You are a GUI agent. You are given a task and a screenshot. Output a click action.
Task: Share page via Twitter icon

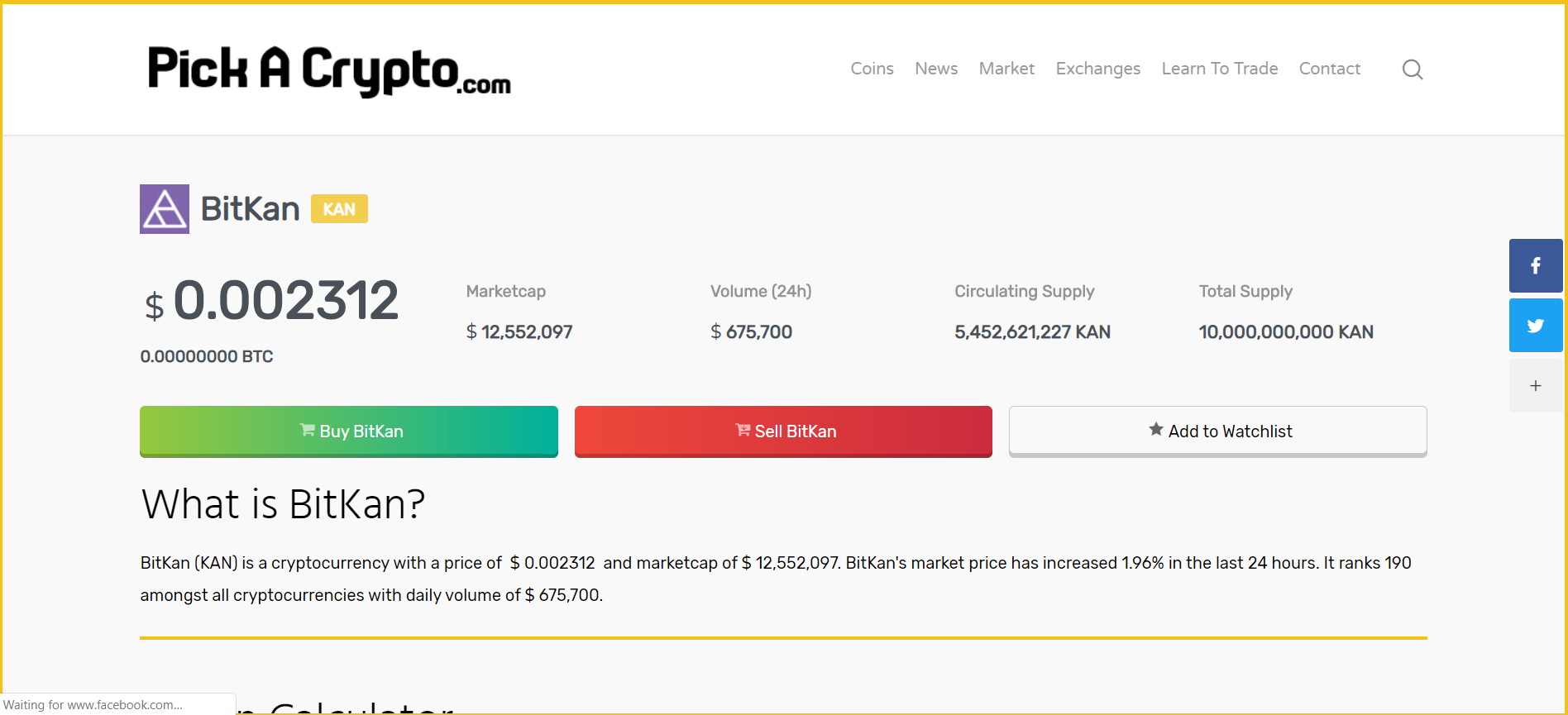click(x=1536, y=326)
